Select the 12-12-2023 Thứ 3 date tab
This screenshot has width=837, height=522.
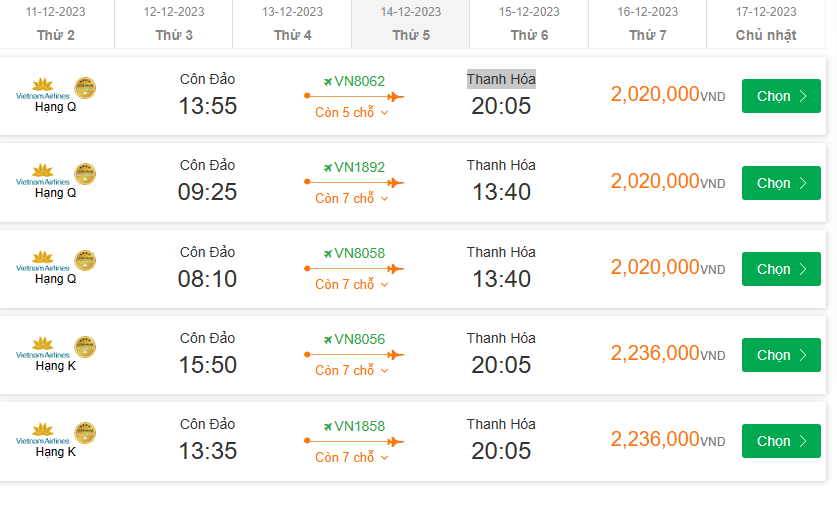click(x=174, y=24)
